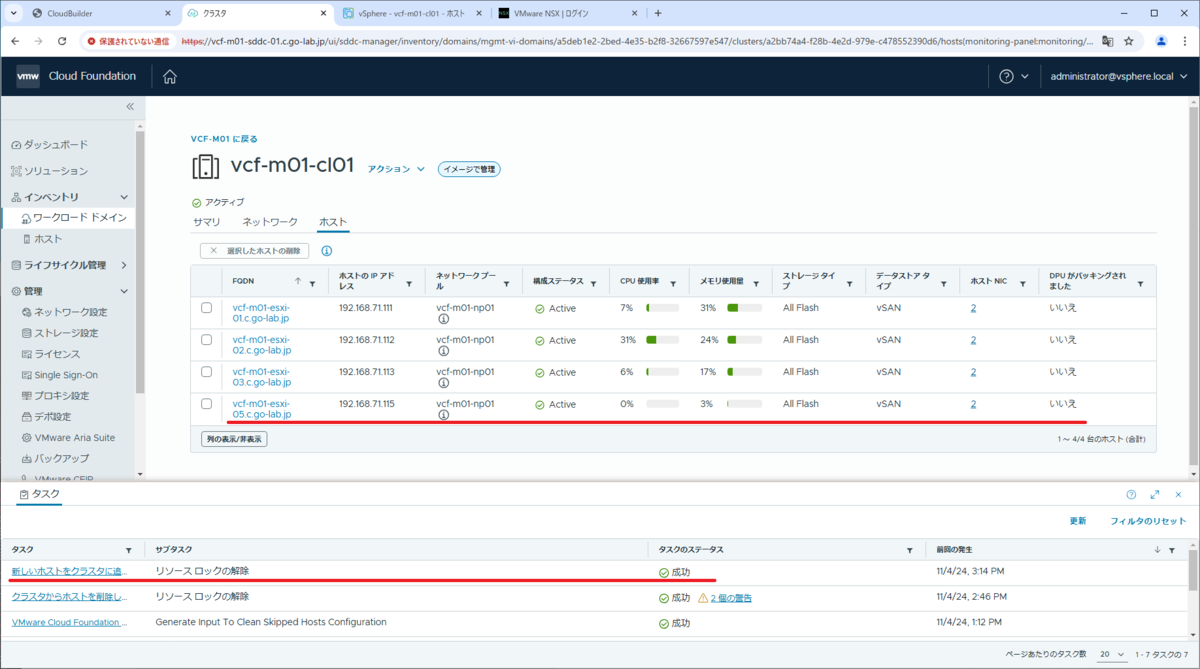Open host NIC count link for esxi-03
This screenshot has height=669, width=1200.
[x=973, y=372]
